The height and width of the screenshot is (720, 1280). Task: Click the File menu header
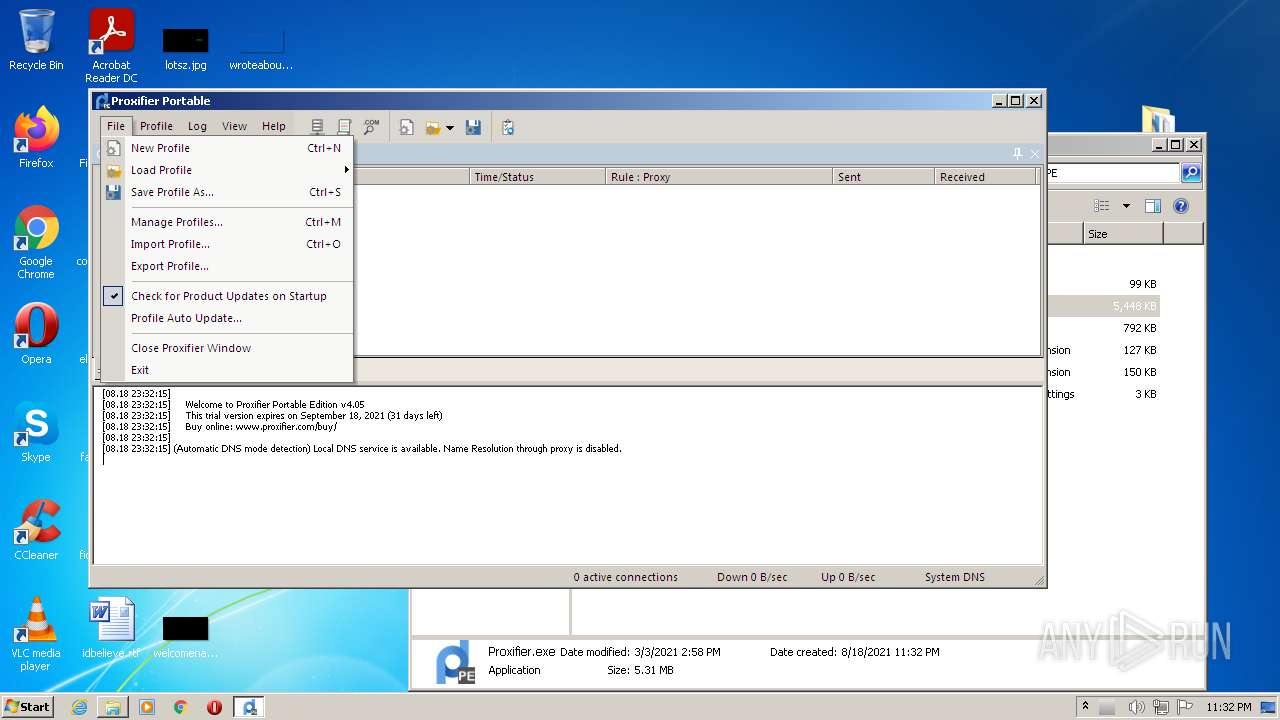tap(116, 126)
